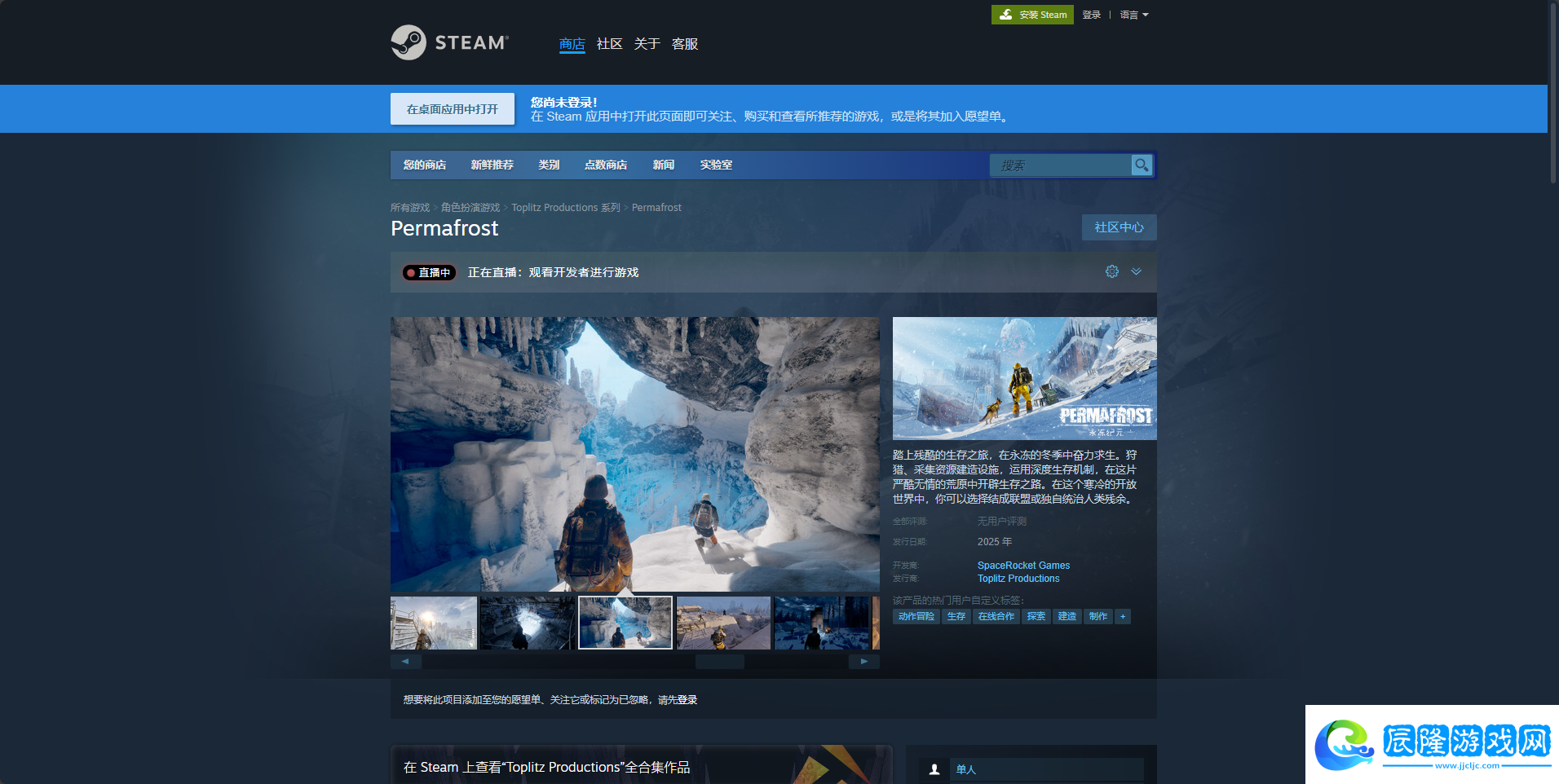The height and width of the screenshot is (784, 1559).
Task: Open developer SpaceRocket Games link
Action: click(x=1023, y=566)
